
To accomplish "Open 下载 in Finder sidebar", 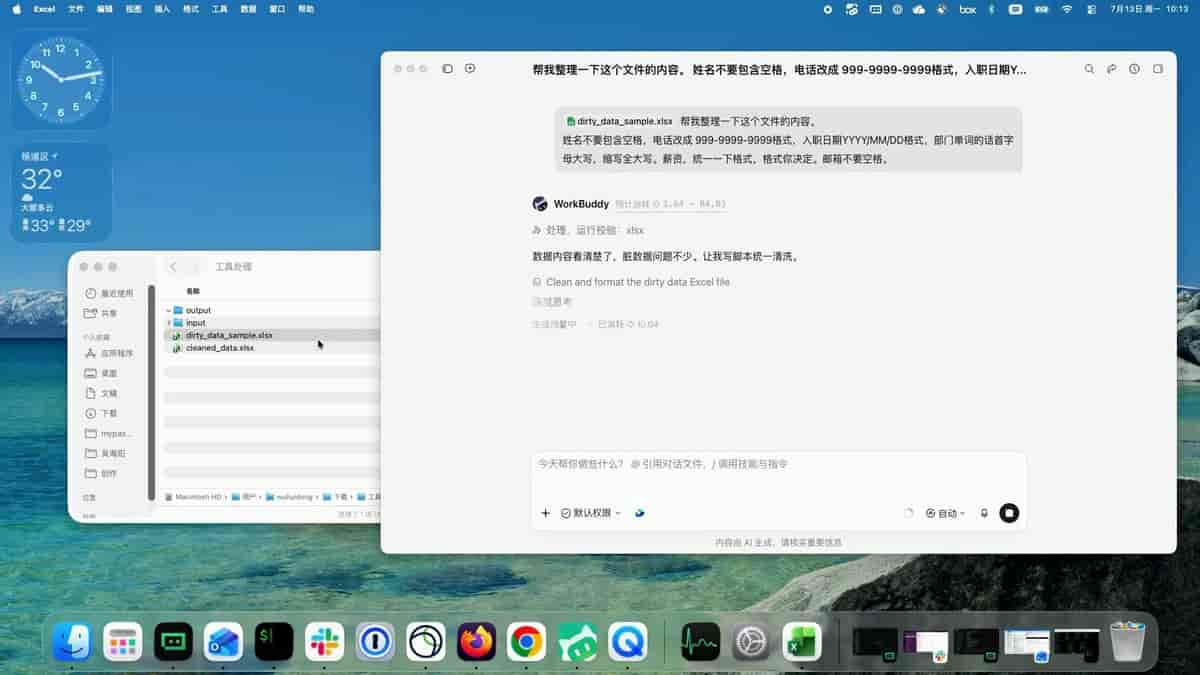I will coord(102,413).
